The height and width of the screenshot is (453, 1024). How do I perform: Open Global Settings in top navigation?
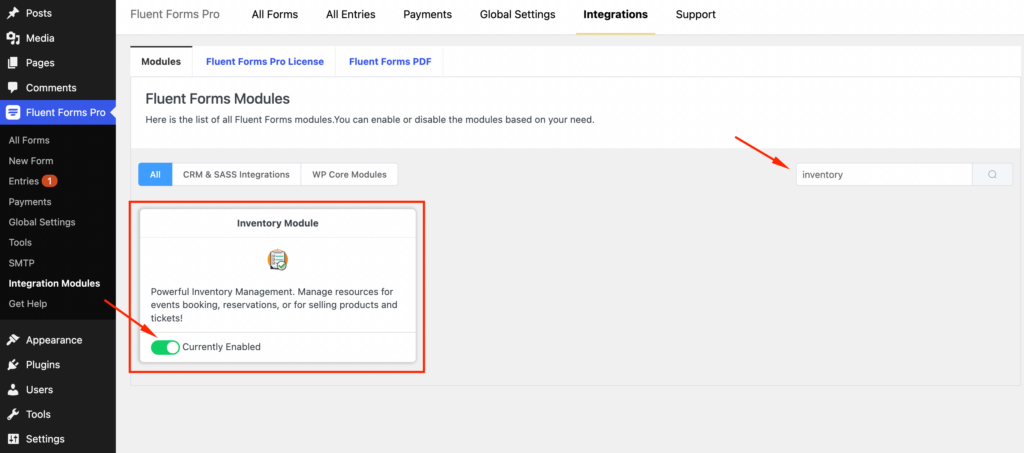517,14
